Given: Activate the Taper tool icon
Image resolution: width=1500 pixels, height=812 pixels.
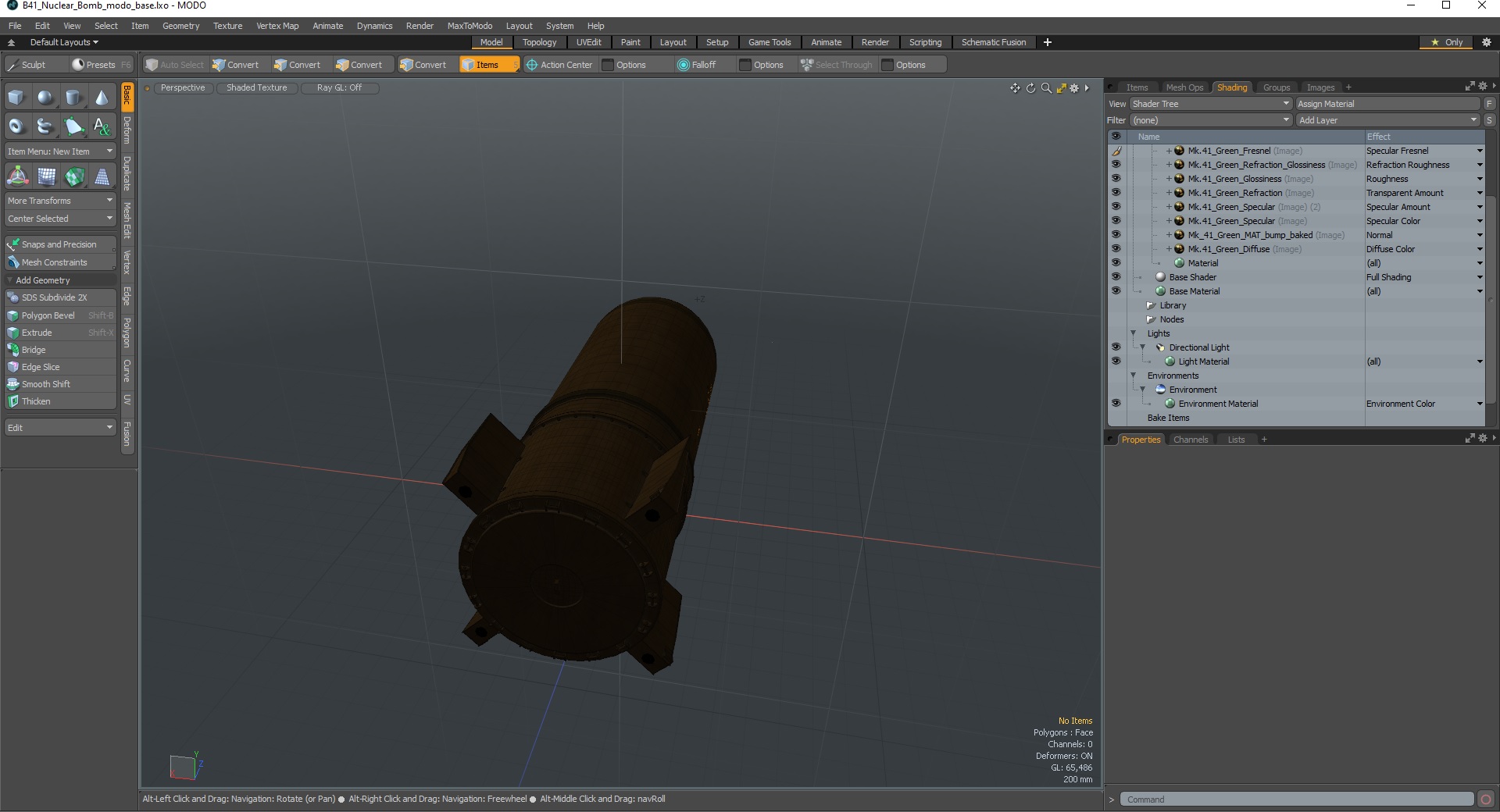Looking at the screenshot, I should coord(102,177).
